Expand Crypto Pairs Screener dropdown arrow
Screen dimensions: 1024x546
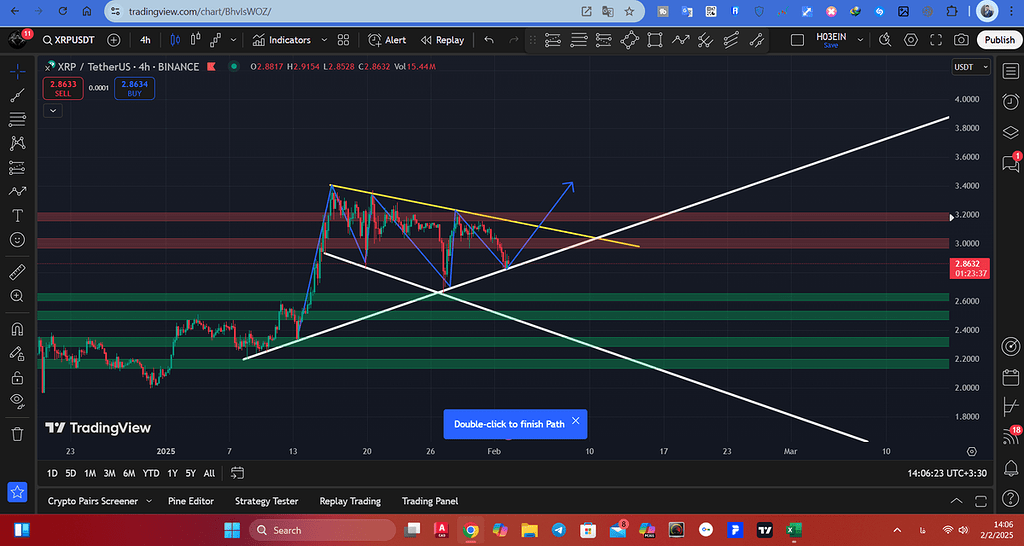[149, 501]
